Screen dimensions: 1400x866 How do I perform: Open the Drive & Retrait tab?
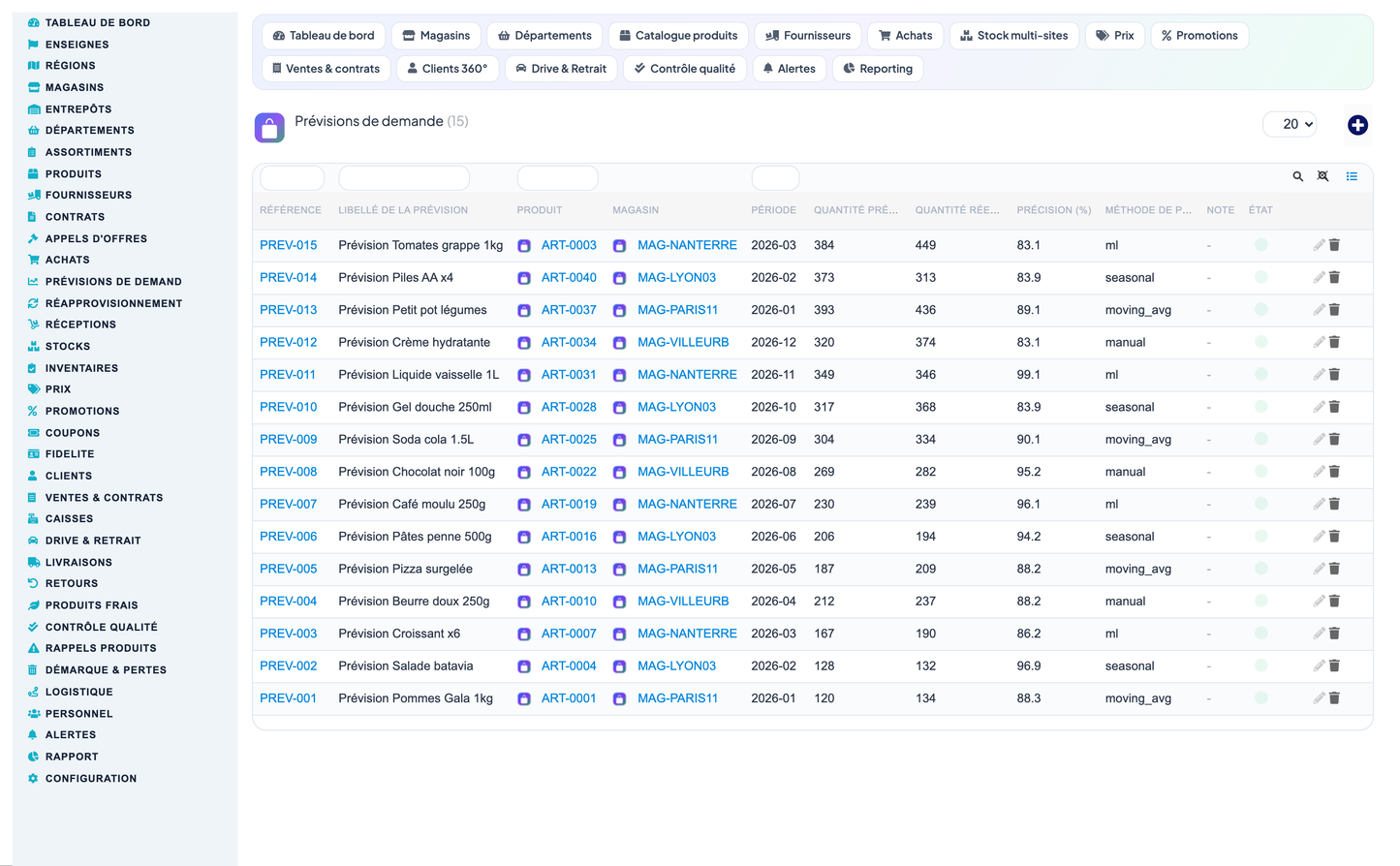point(561,69)
